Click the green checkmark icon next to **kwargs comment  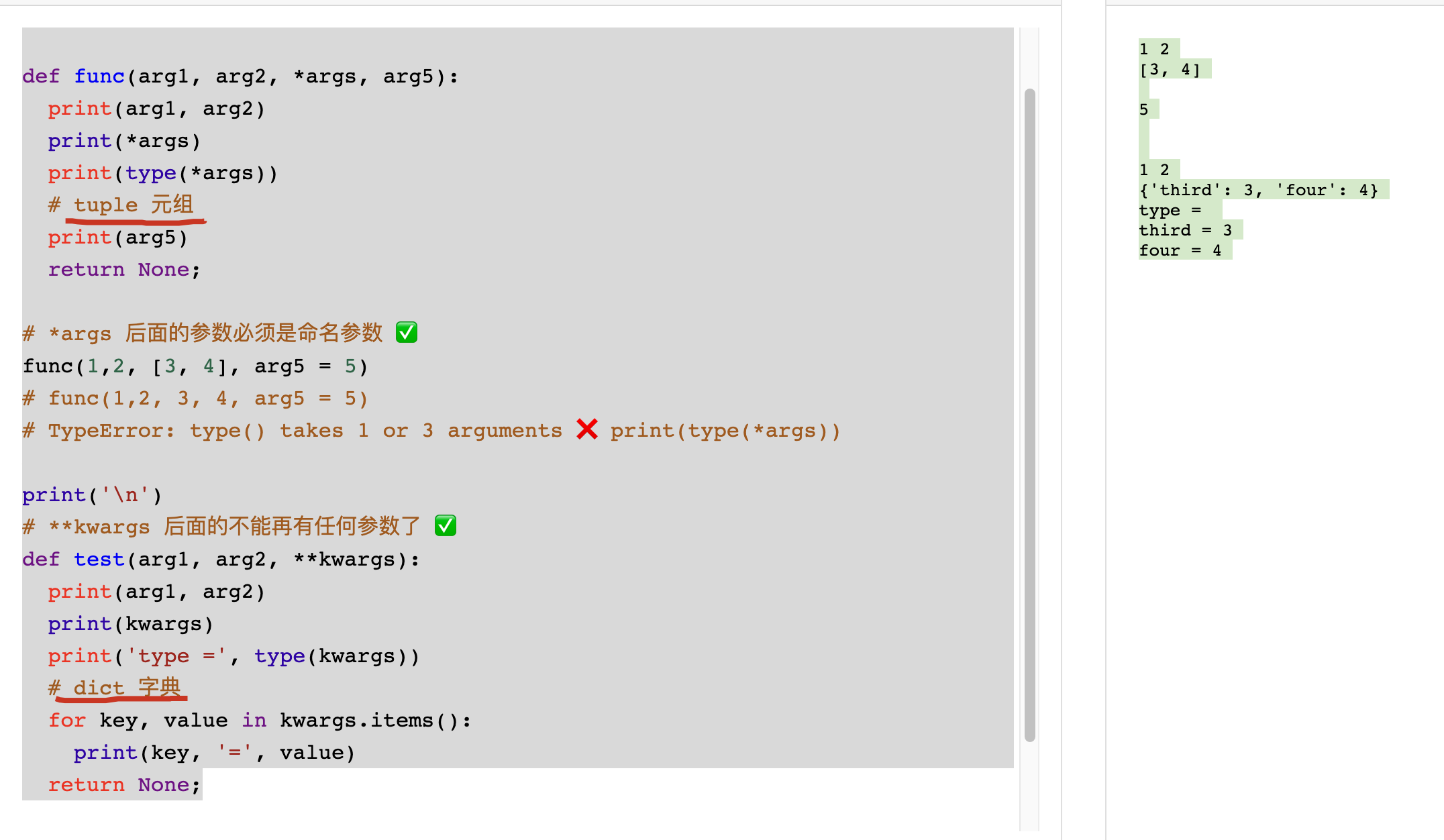(449, 527)
